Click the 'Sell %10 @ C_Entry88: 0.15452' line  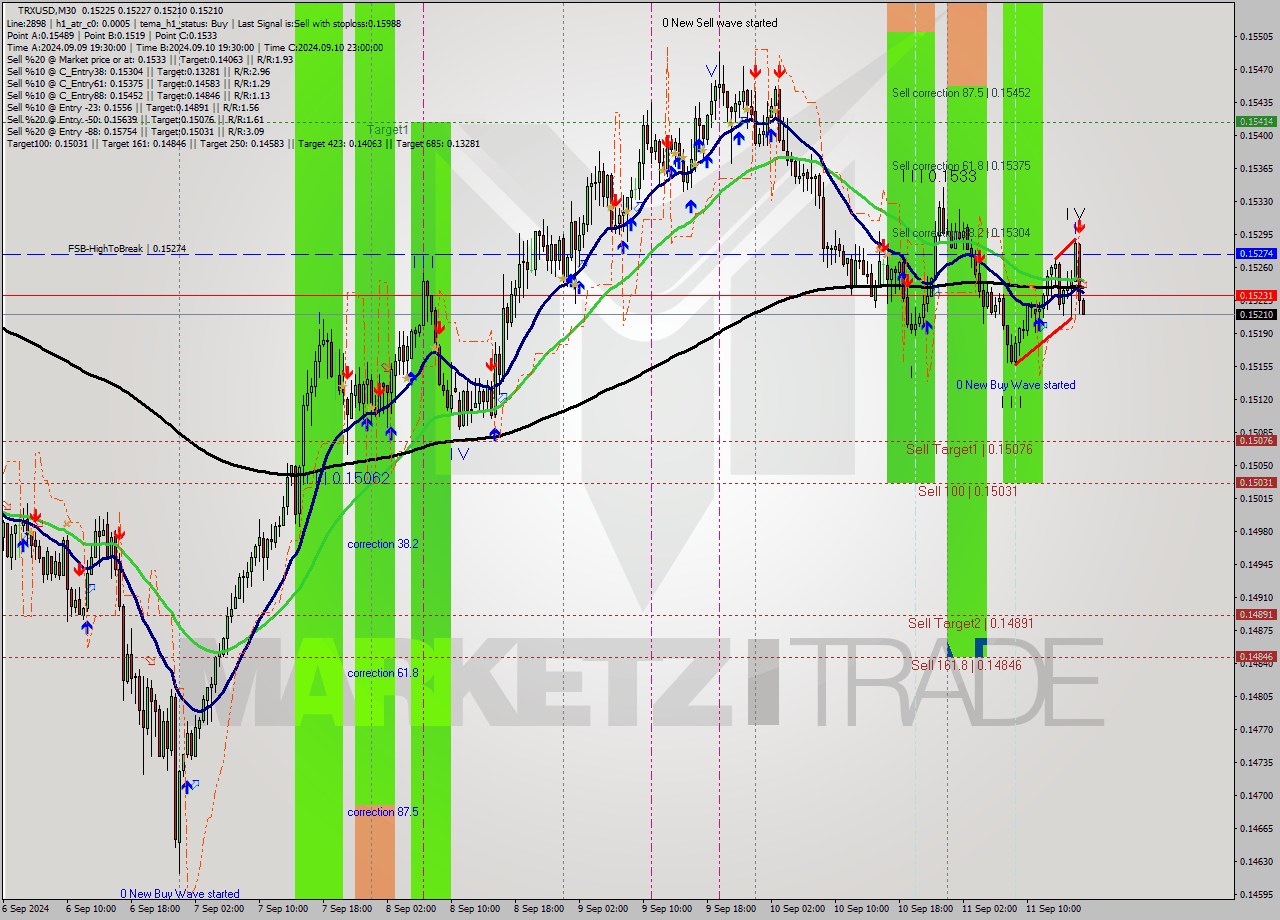click(x=138, y=96)
